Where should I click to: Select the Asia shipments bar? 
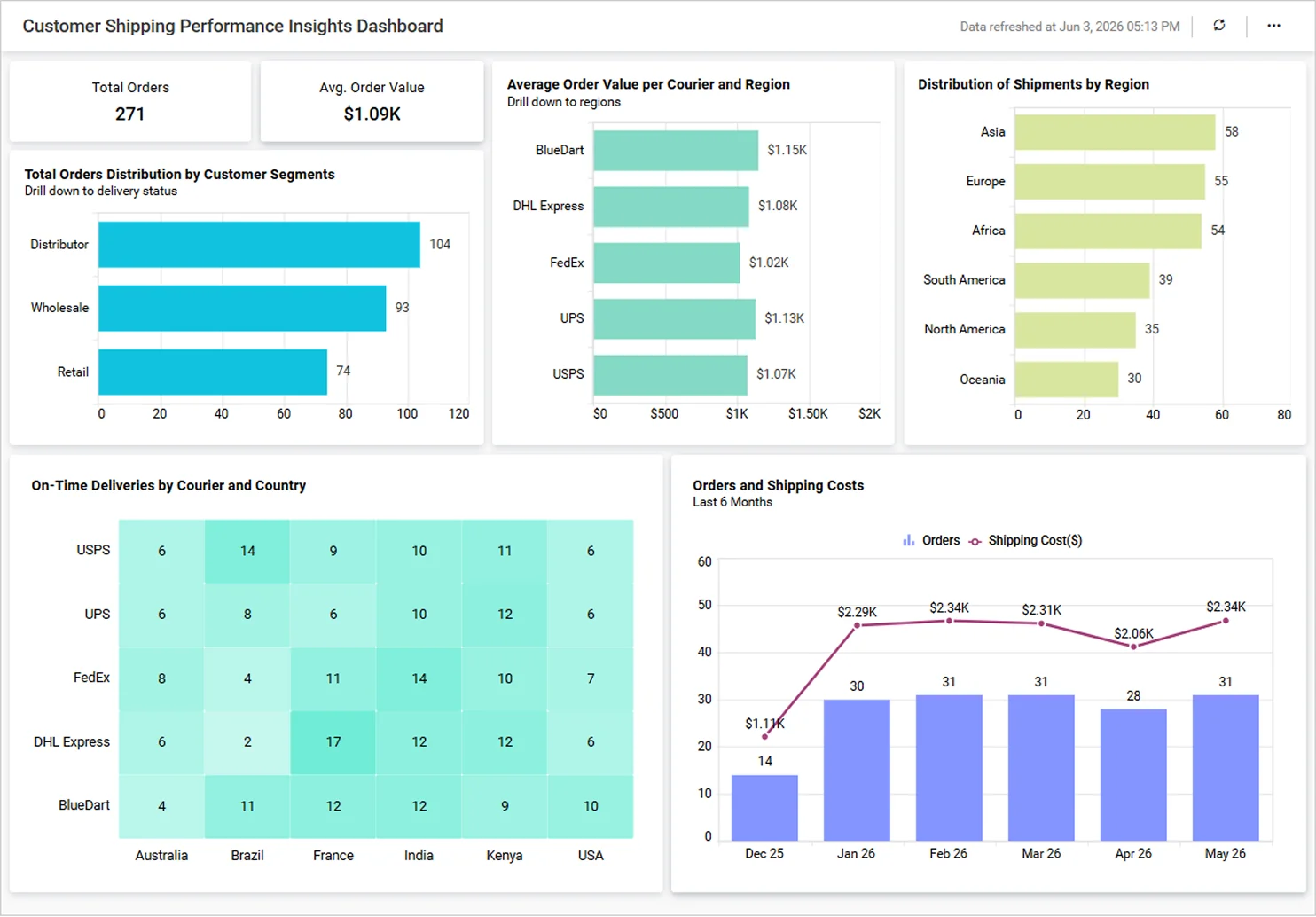(1116, 132)
